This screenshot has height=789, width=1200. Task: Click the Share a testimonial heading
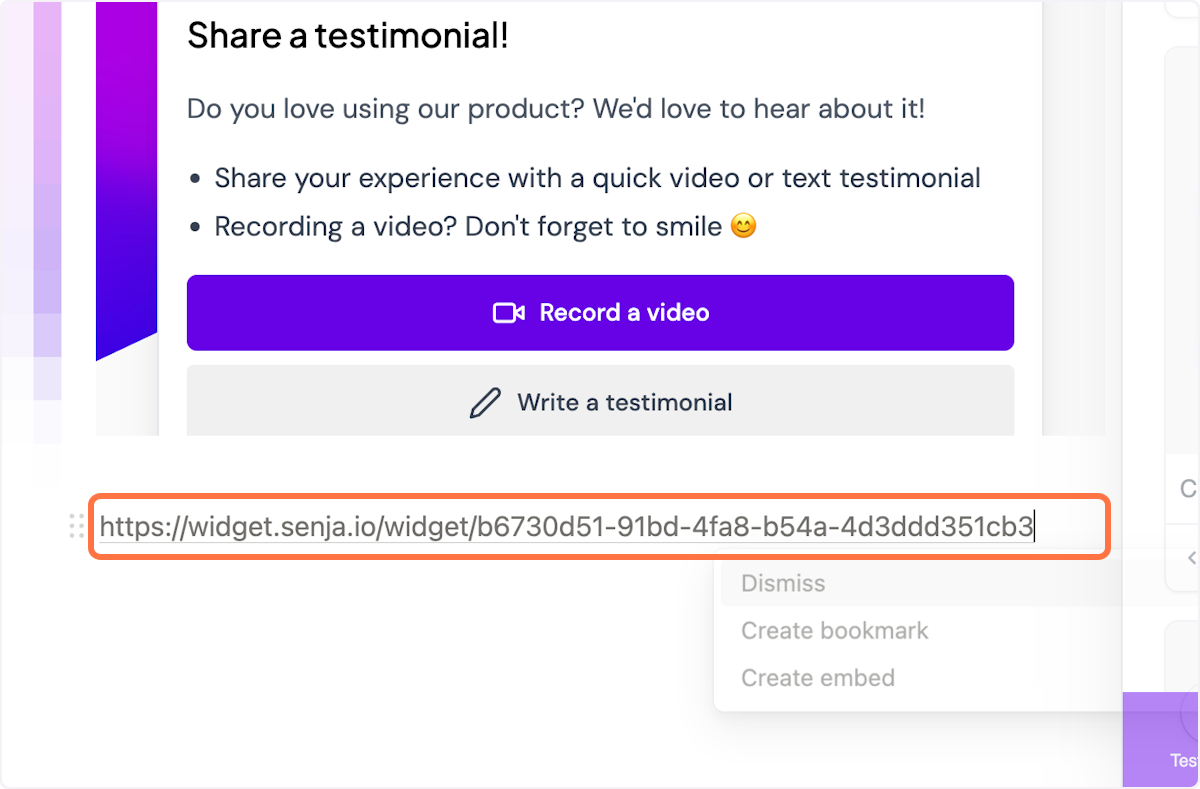click(347, 35)
